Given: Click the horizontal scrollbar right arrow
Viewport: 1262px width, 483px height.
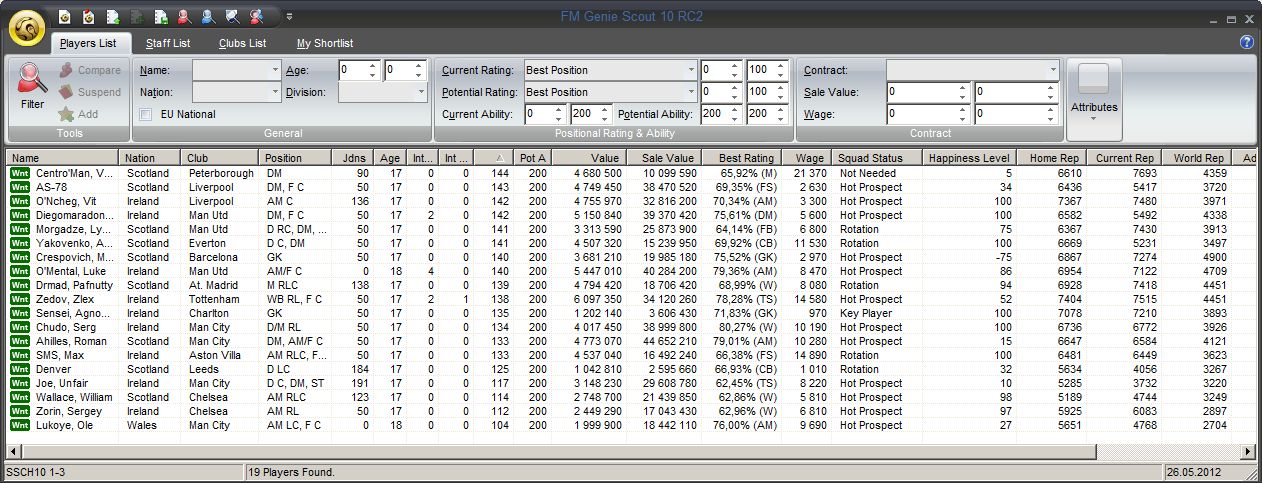Looking at the screenshot, I should (1247, 452).
